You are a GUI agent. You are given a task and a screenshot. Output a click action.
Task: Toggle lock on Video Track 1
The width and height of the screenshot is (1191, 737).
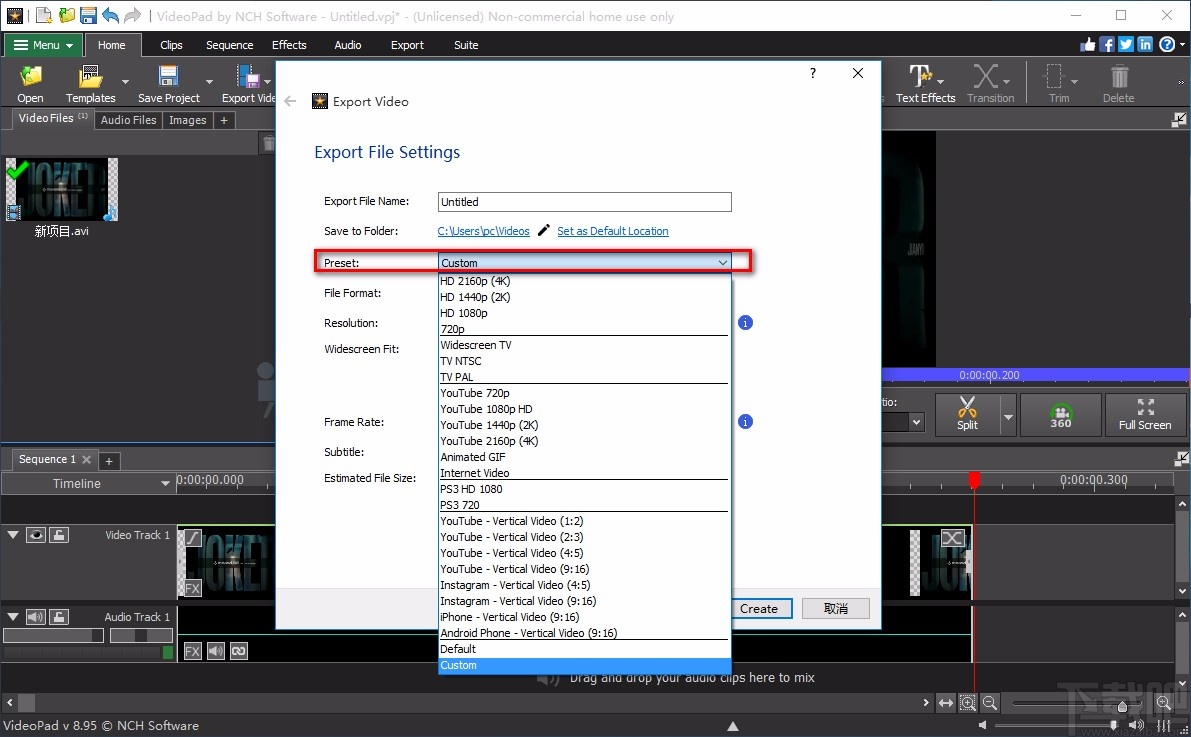(x=58, y=535)
